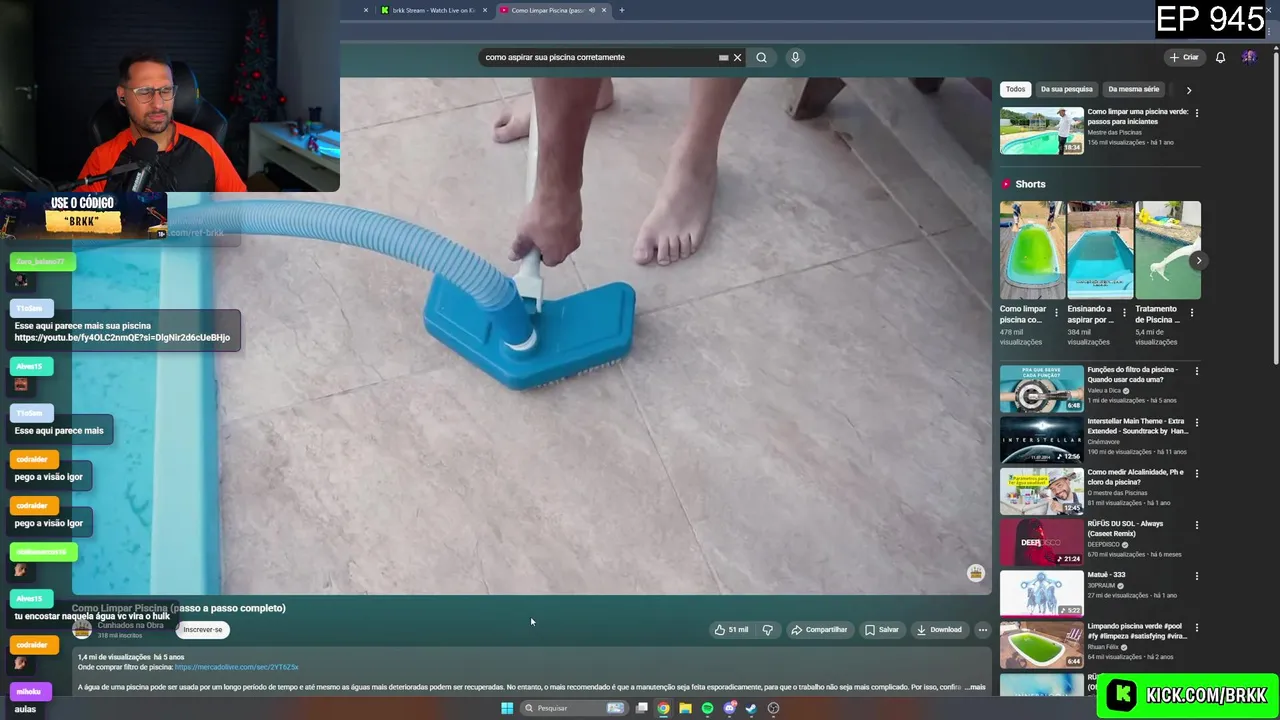This screenshot has width=1280, height=720.
Task: Click the Shorts section heading
Action: coord(1030,184)
